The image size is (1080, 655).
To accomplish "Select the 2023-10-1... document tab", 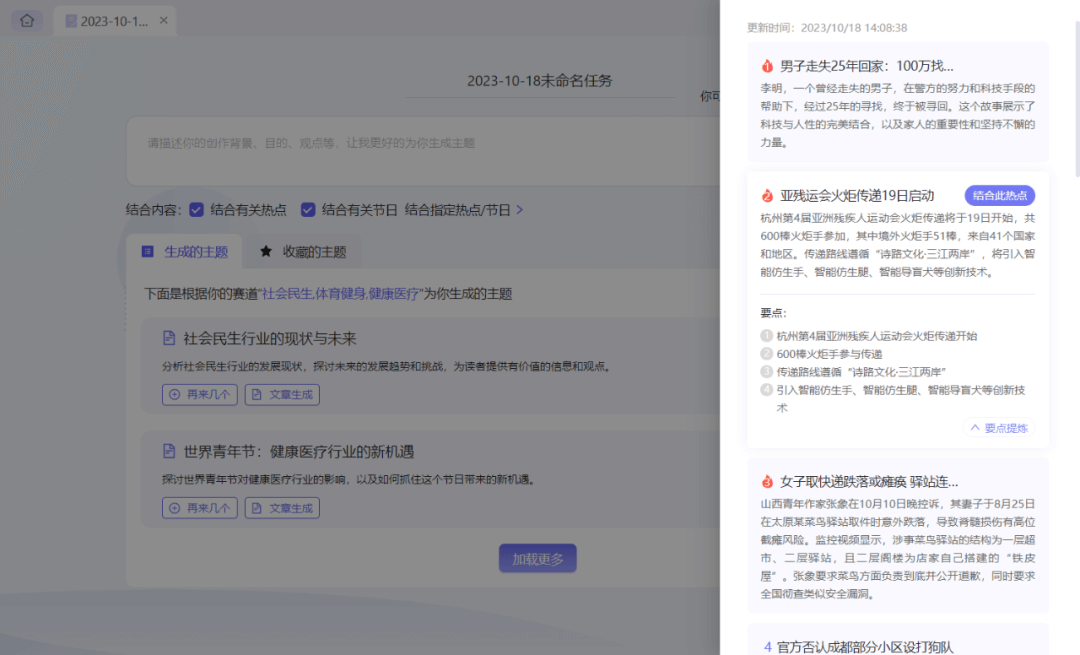I will 114,21.
